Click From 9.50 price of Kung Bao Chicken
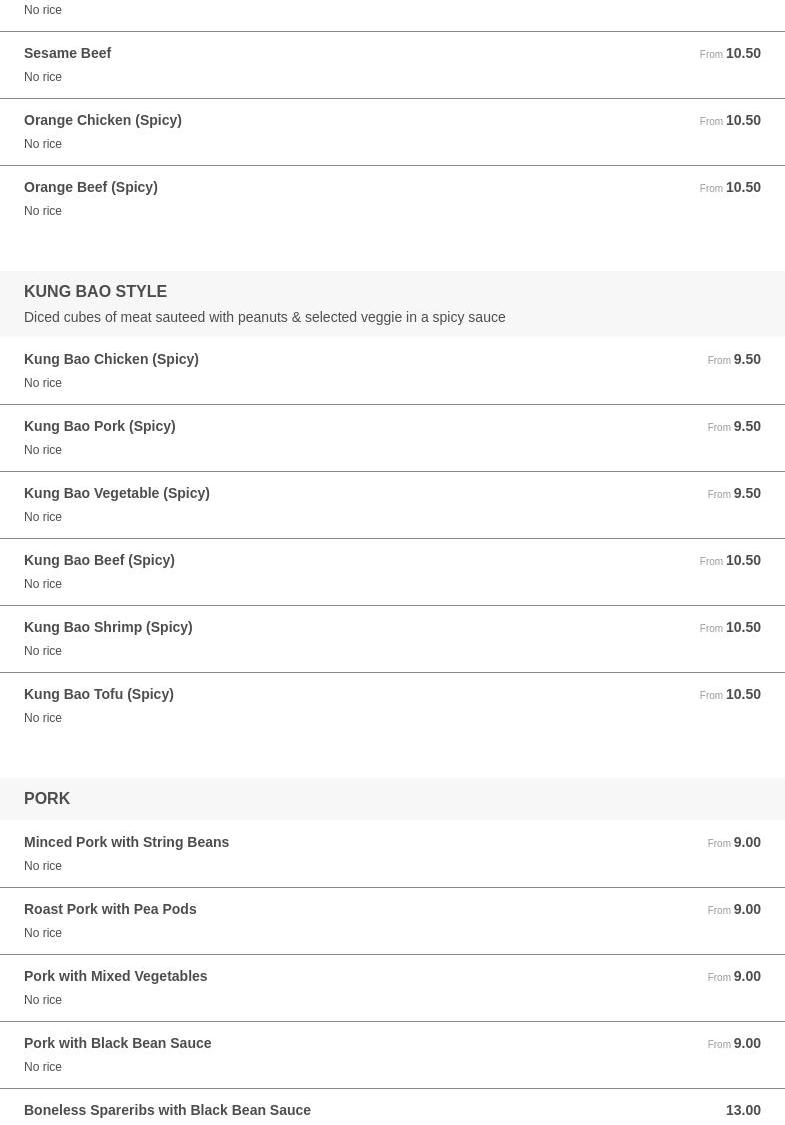The image size is (785, 1125). [734, 359]
